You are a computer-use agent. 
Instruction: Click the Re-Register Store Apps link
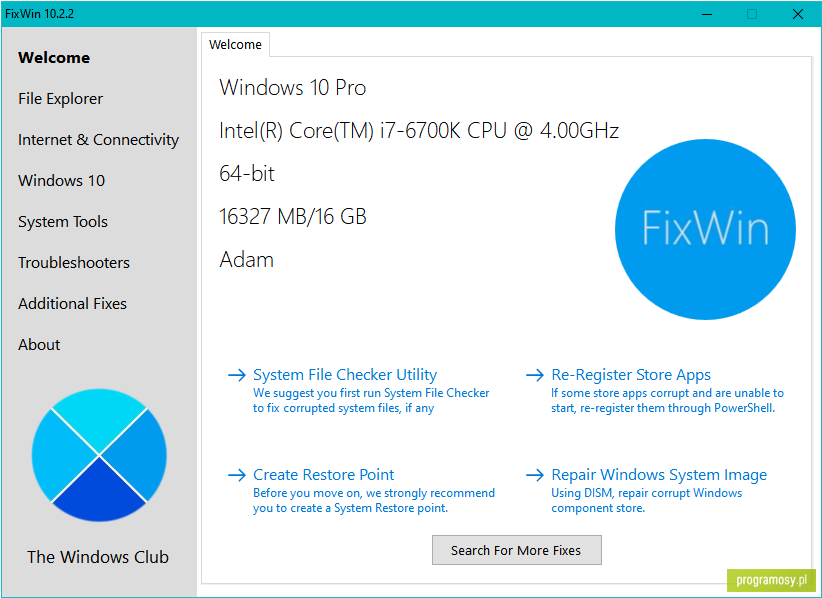click(x=631, y=375)
